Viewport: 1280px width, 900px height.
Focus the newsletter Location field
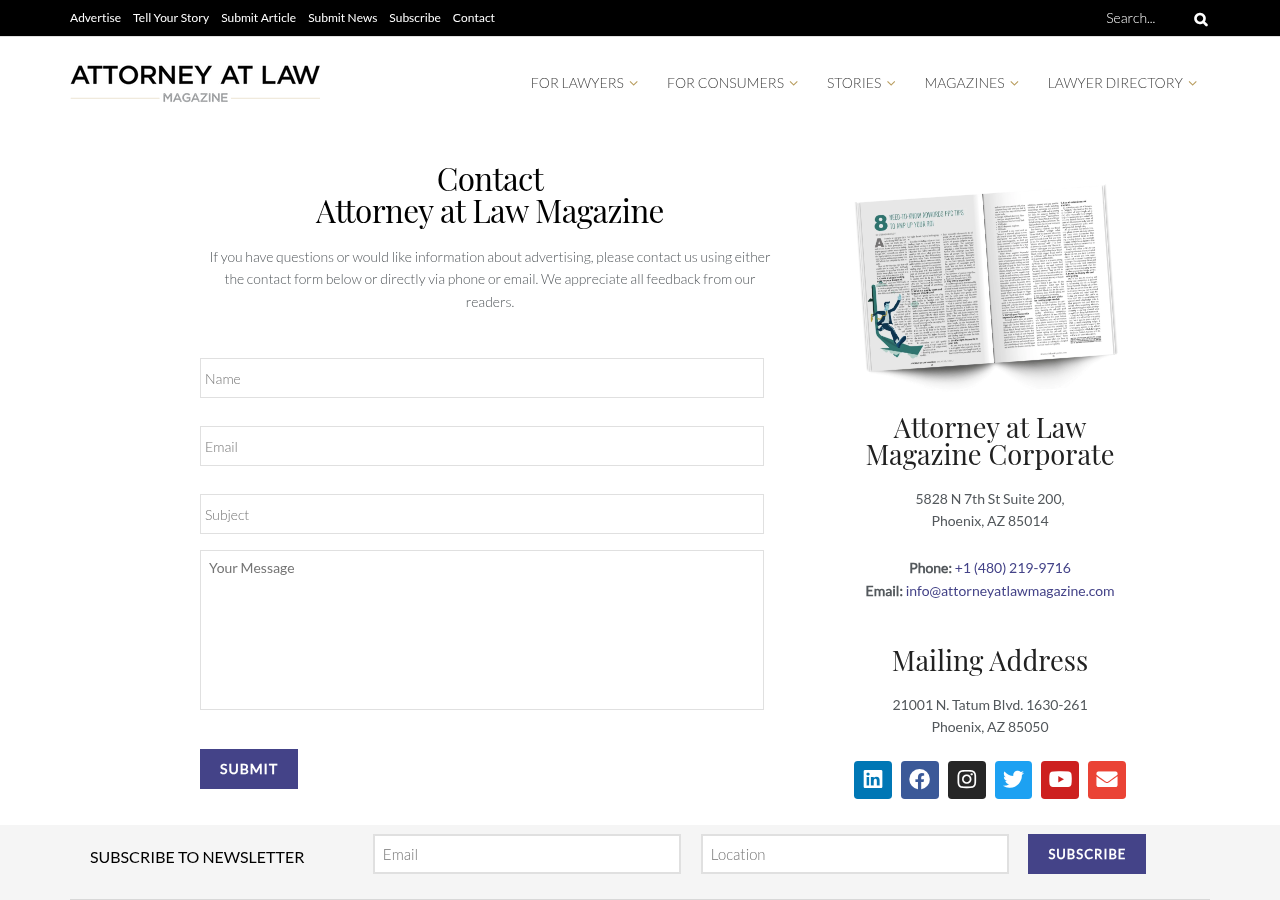855,854
